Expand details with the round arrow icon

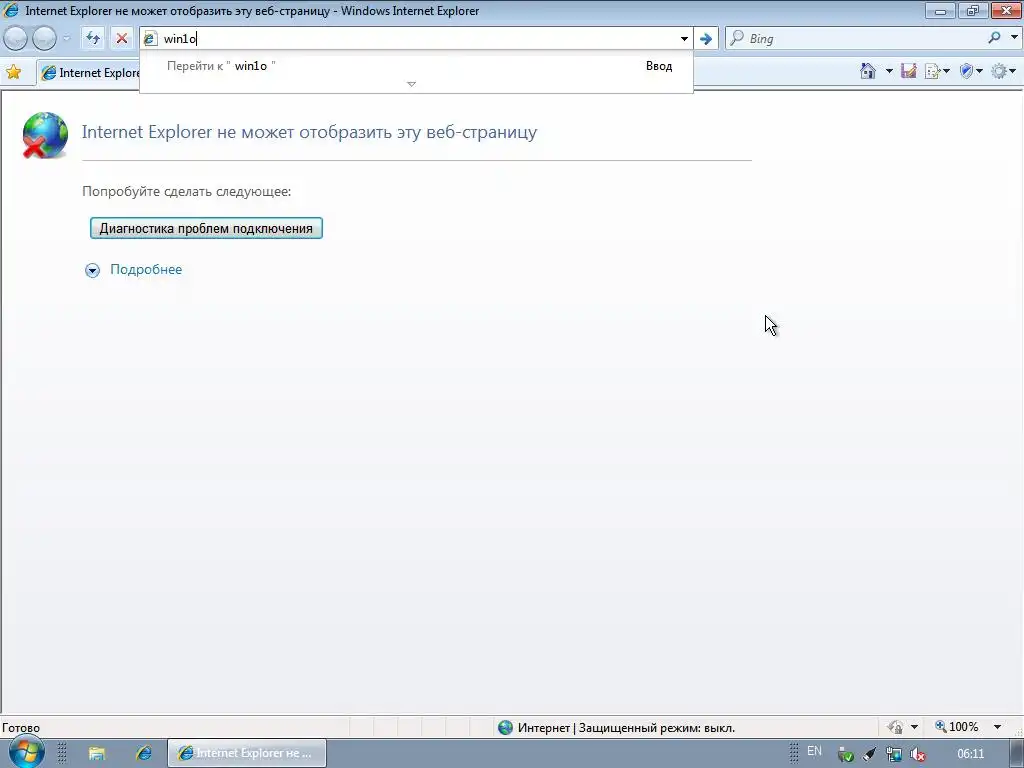click(93, 270)
